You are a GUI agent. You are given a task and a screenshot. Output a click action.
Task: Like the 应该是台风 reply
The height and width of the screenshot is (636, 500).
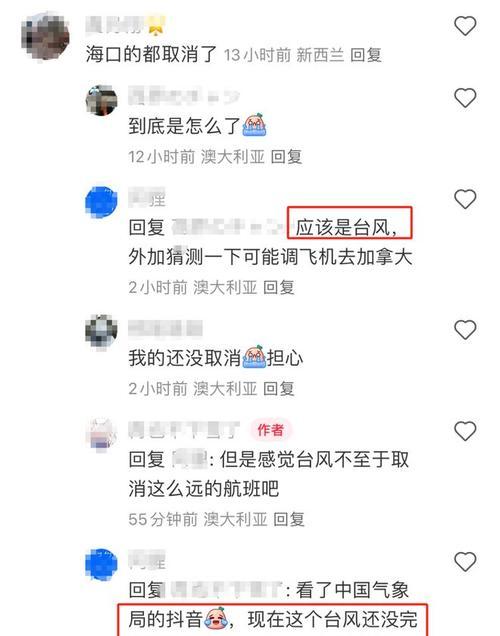(465, 199)
